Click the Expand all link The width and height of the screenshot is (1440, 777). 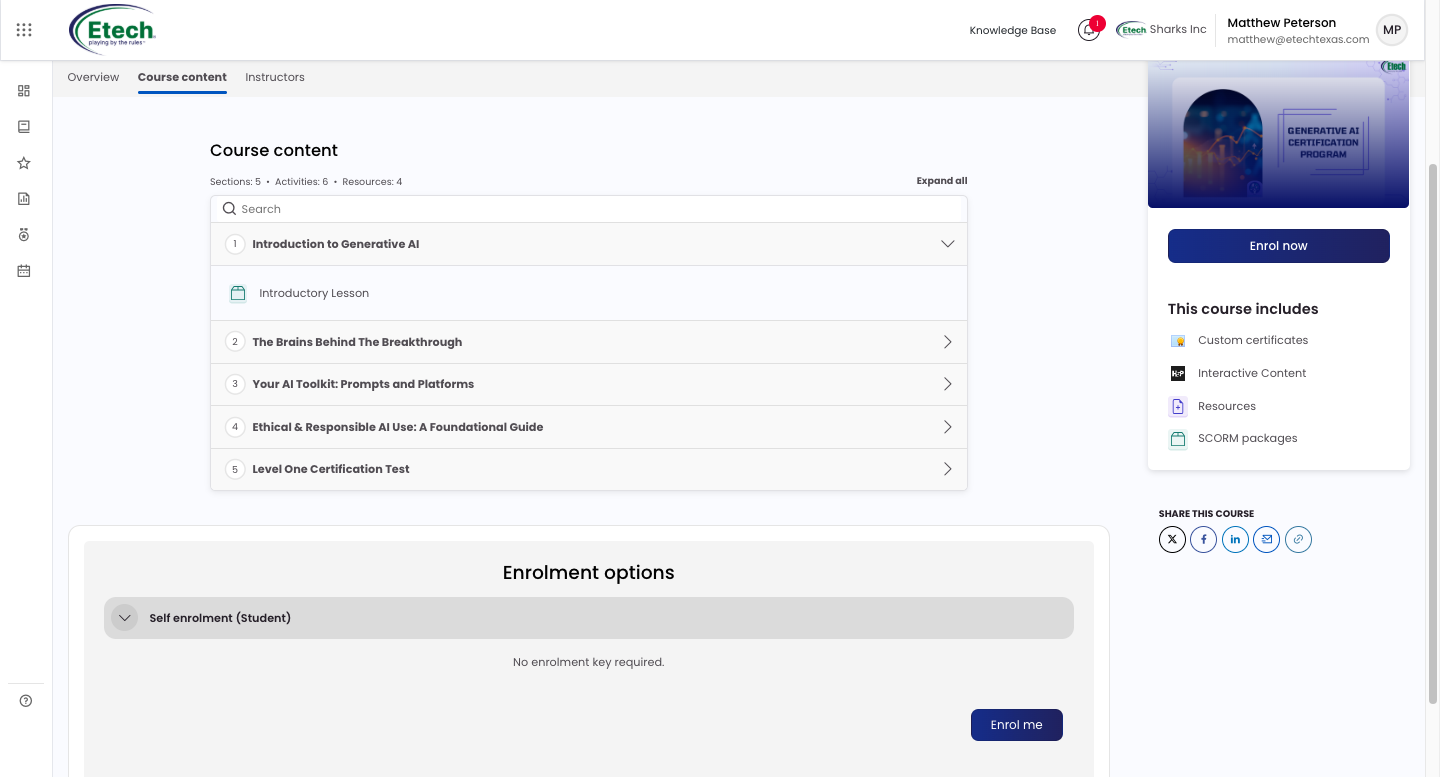click(x=942, y=181)
